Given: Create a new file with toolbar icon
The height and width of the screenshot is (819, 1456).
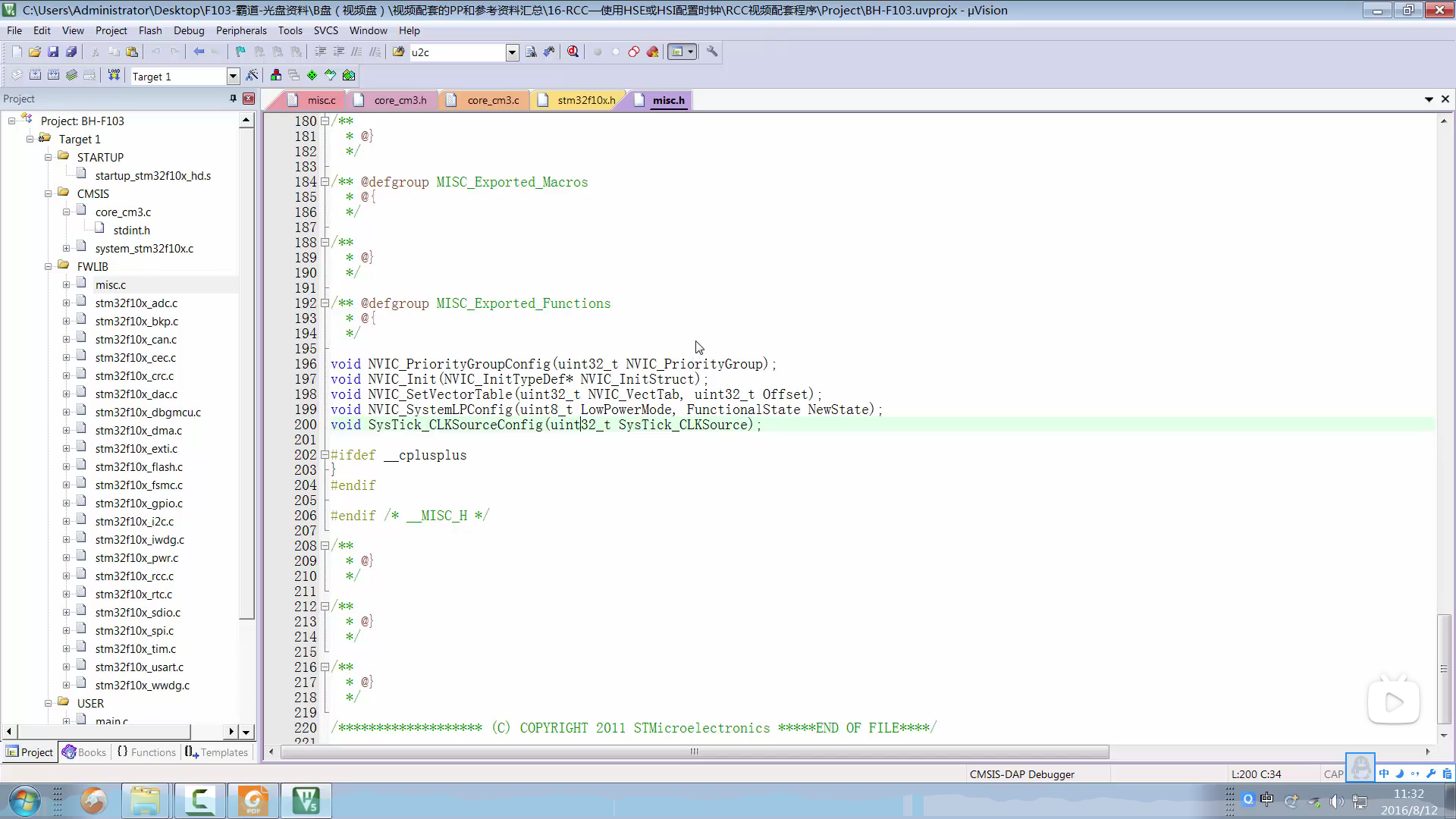Looking at the screenshot, I should [17, 52].
